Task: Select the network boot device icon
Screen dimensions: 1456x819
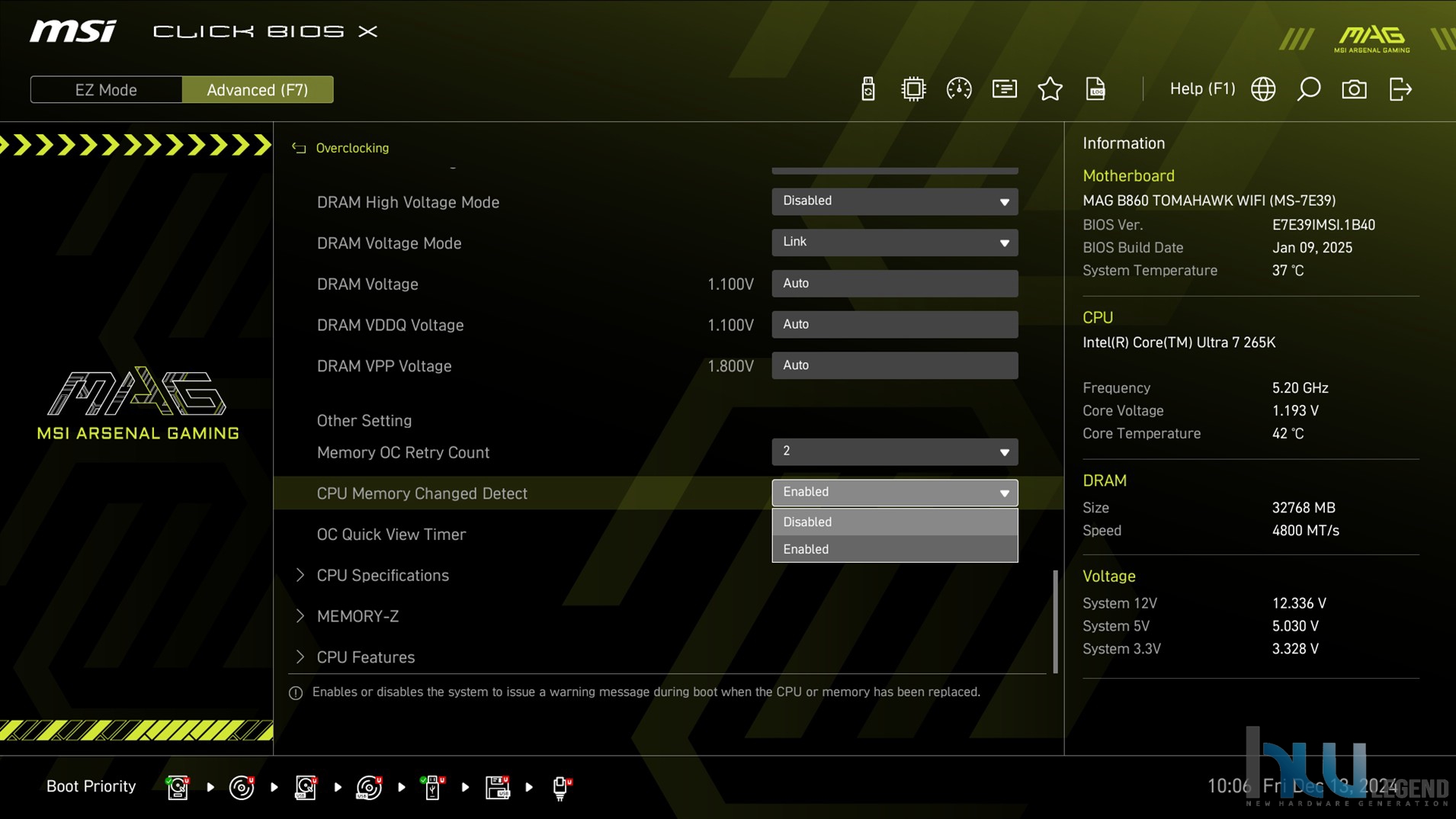Action: (x=562, y=787)
